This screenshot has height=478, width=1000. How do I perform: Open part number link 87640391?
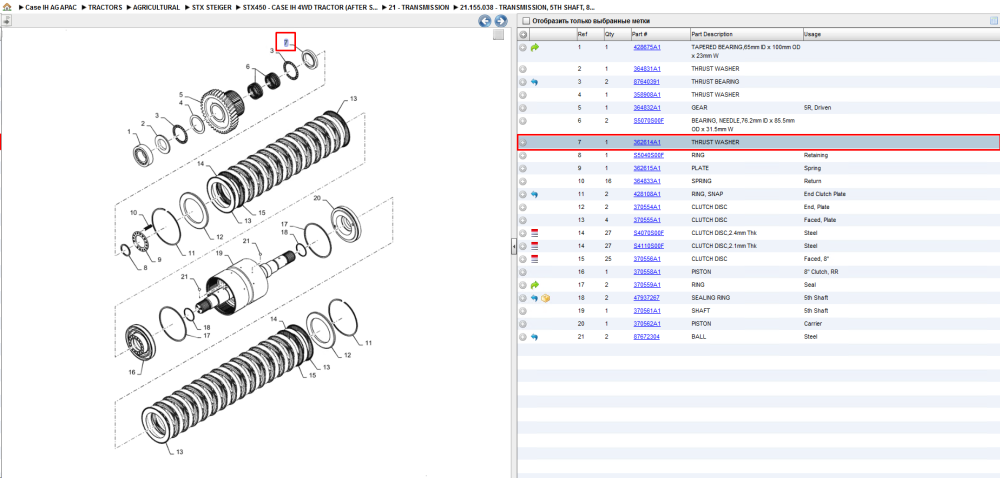(x=645, y=82)
